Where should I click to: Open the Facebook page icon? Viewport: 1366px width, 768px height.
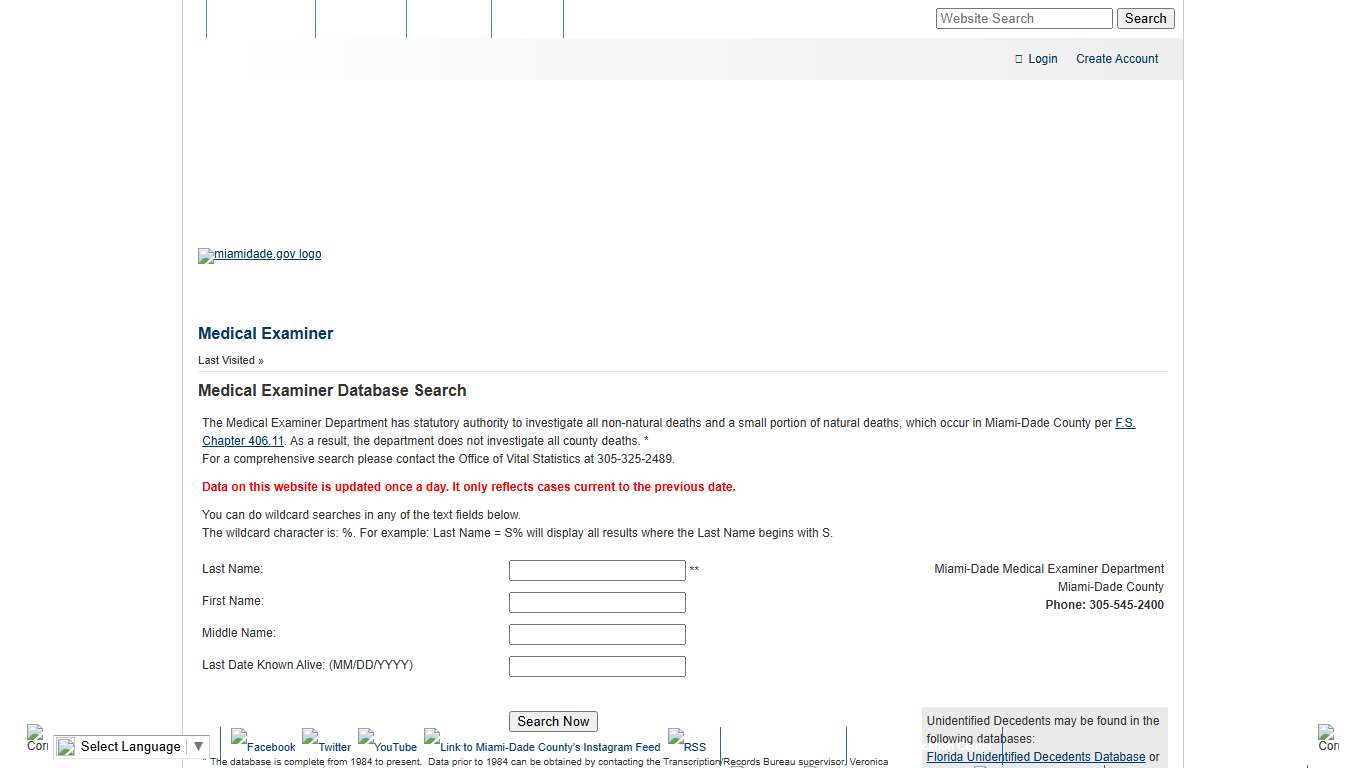262,744
